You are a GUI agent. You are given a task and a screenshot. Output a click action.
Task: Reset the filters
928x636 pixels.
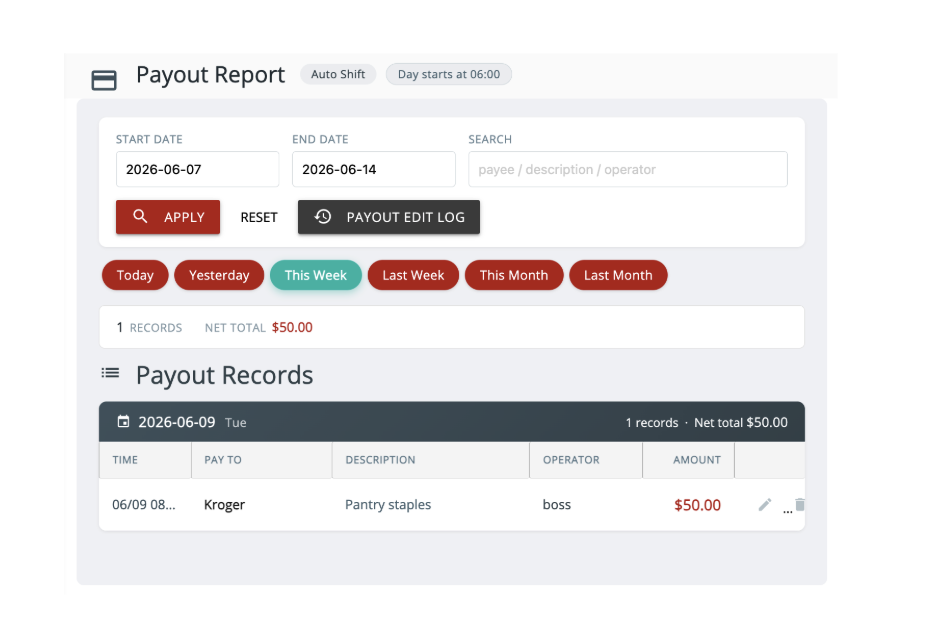pos(259,217)
